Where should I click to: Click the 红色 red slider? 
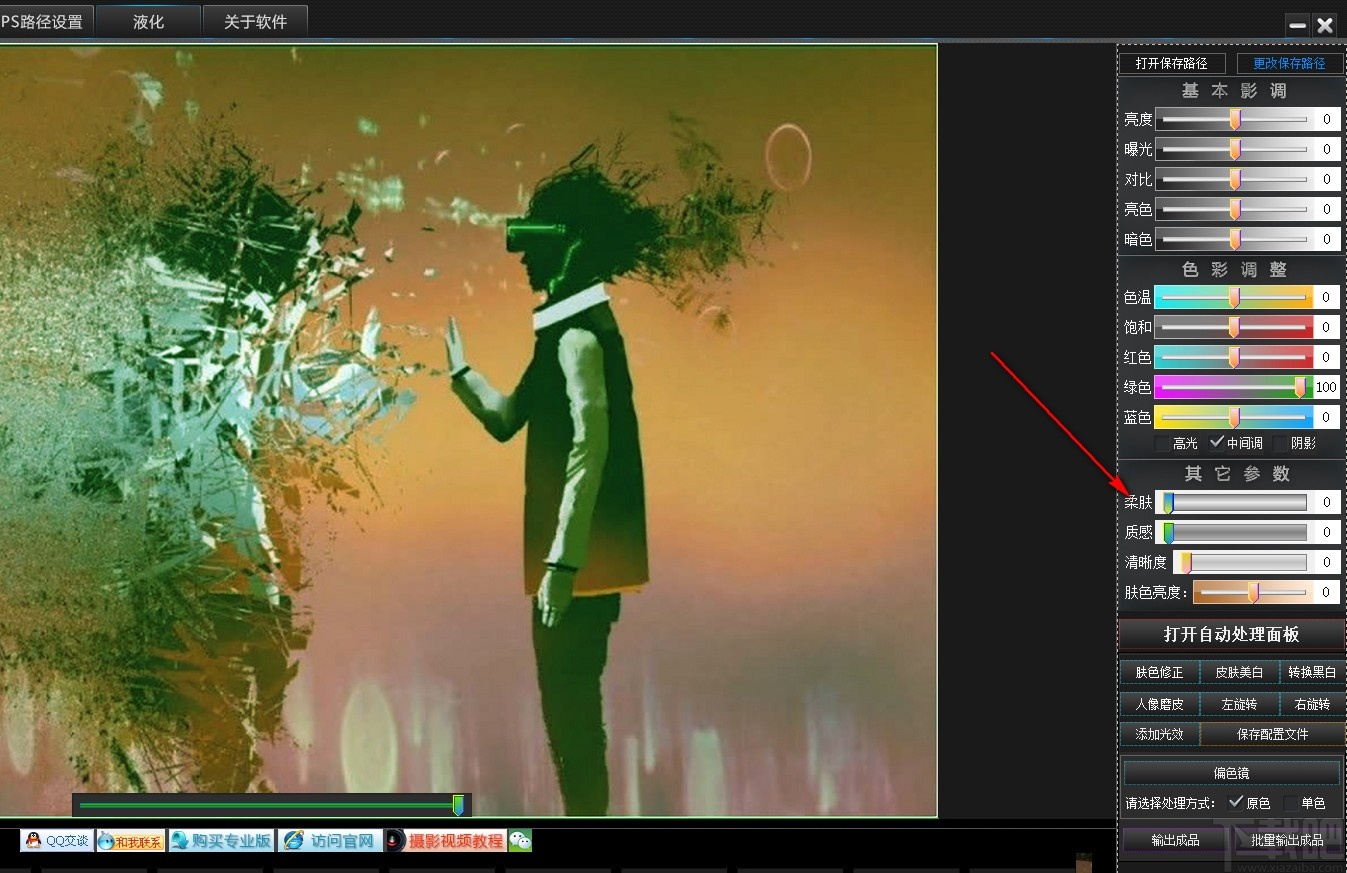pyautogui.click(x=1234, y=357)
